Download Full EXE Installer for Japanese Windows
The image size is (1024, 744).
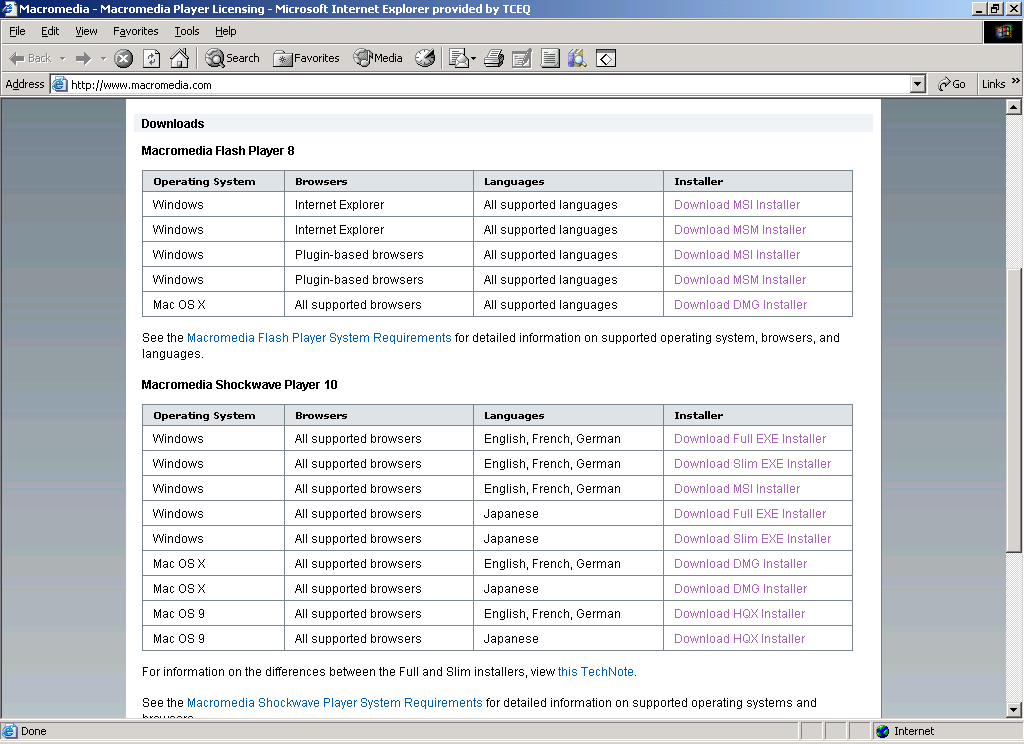pos(750,514)
